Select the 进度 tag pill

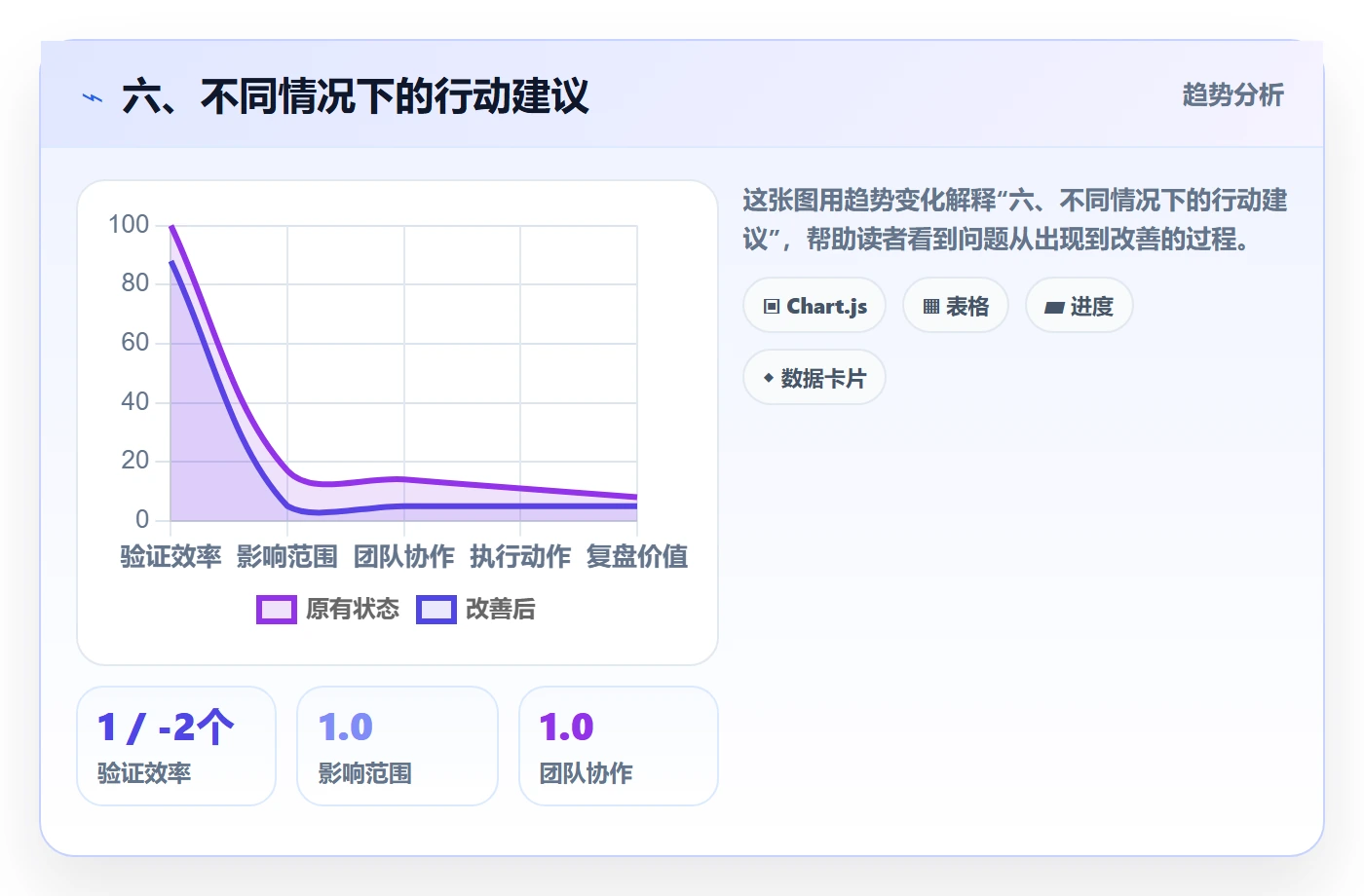(1080, 306)
